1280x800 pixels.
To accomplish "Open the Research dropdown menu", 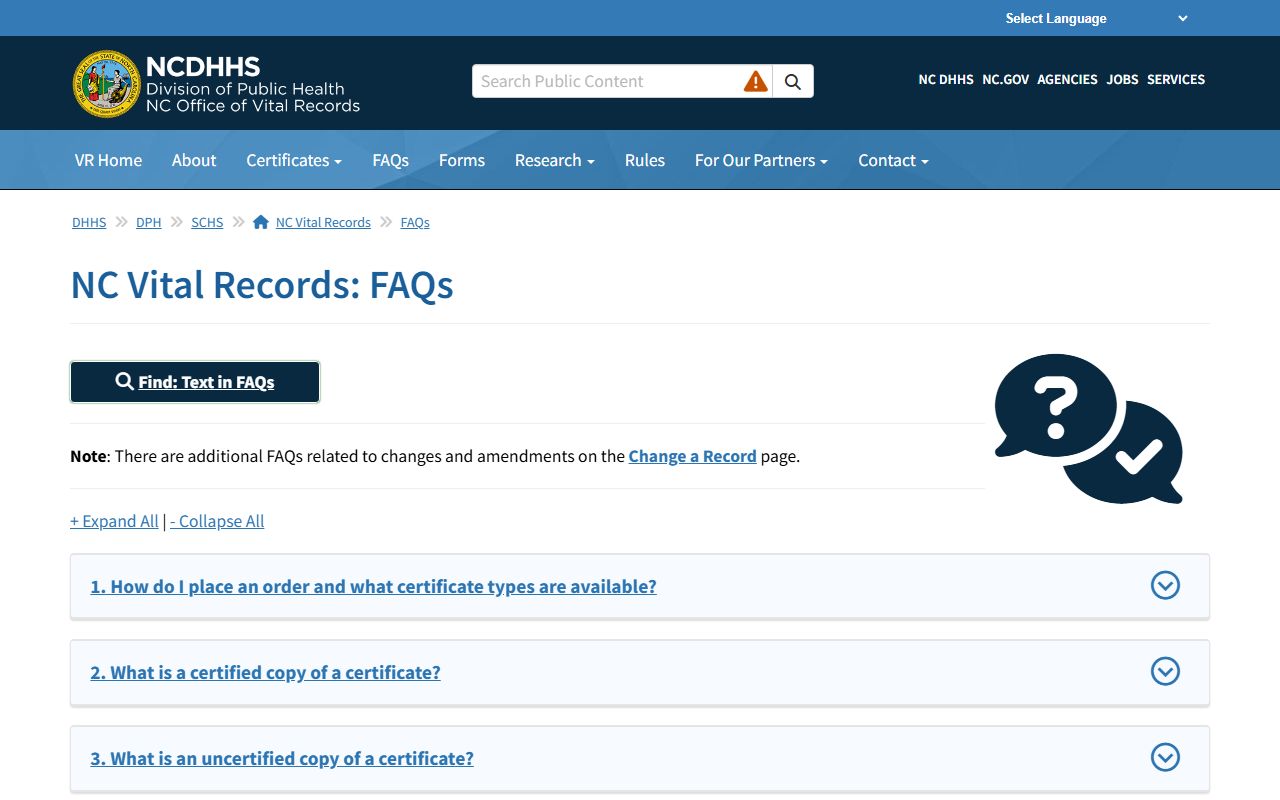I will (555, 160).
